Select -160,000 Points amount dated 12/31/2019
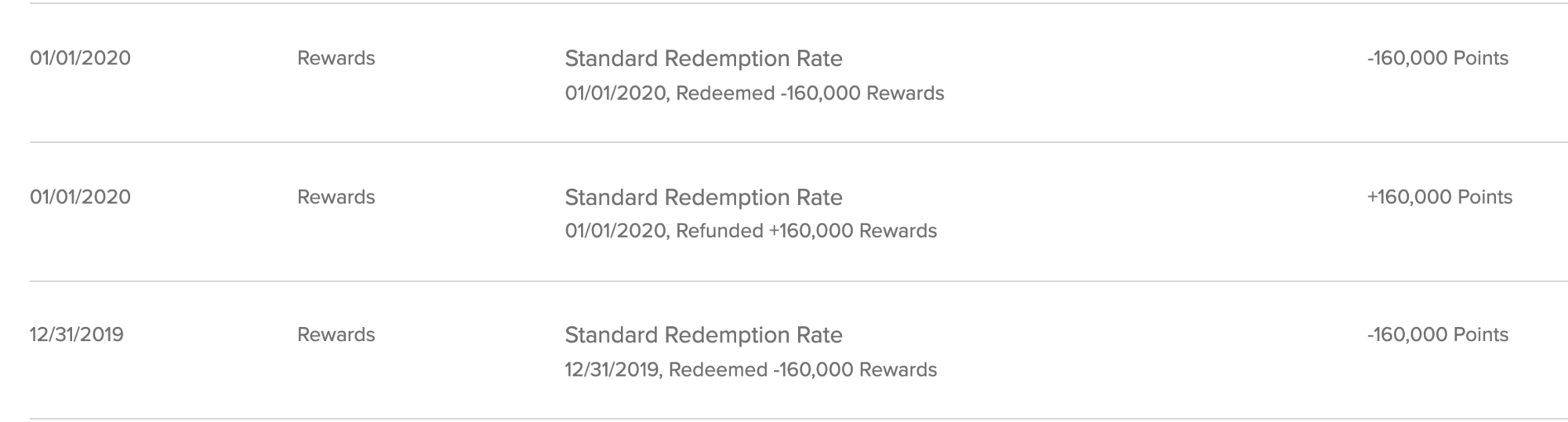 pyautogui.click(x=1437, y=335)
